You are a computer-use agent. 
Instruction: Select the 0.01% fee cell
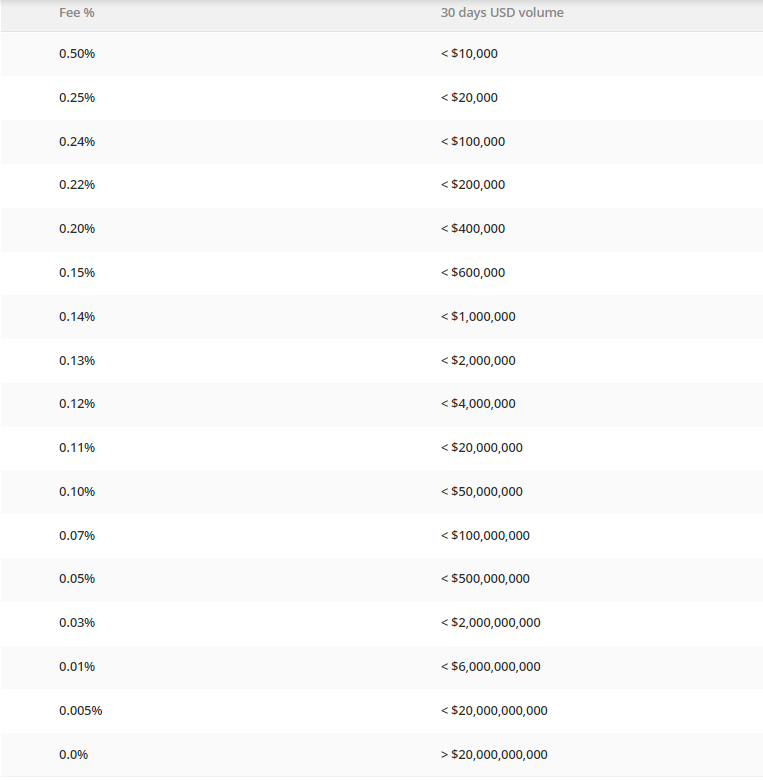77,667
